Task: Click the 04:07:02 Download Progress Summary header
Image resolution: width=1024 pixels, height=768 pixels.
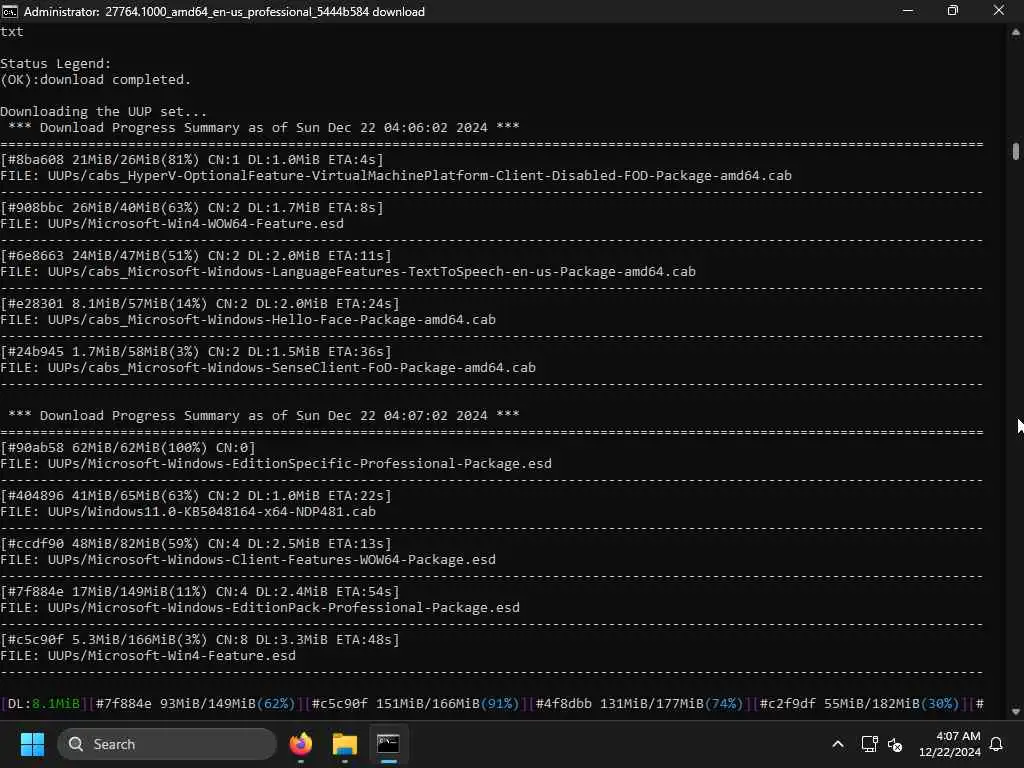Action: (x=264, y=415)
